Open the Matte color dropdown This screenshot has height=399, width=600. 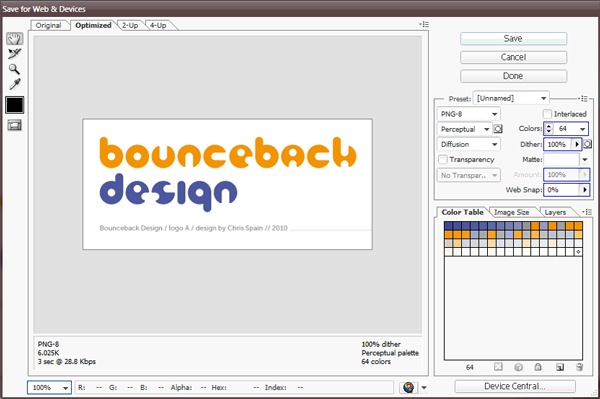click(x=585, y=160)
